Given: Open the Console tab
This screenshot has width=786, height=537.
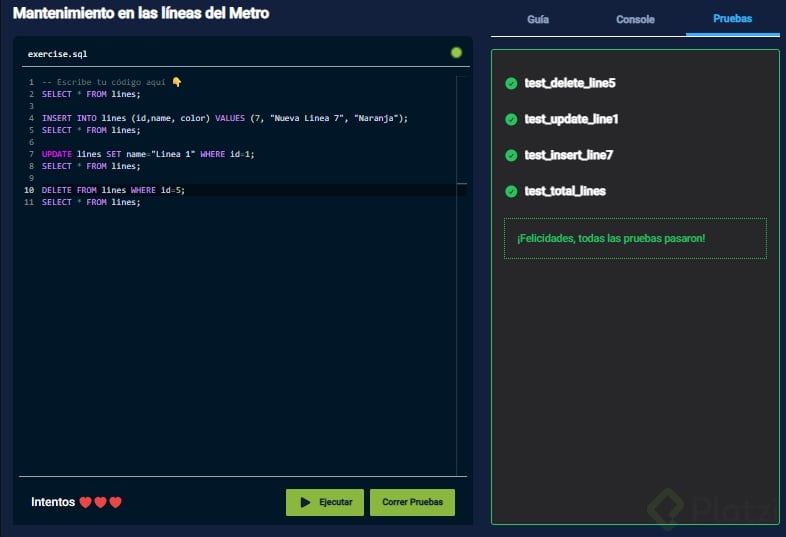Looking at the screenshot, I should [x=635, y=20].
